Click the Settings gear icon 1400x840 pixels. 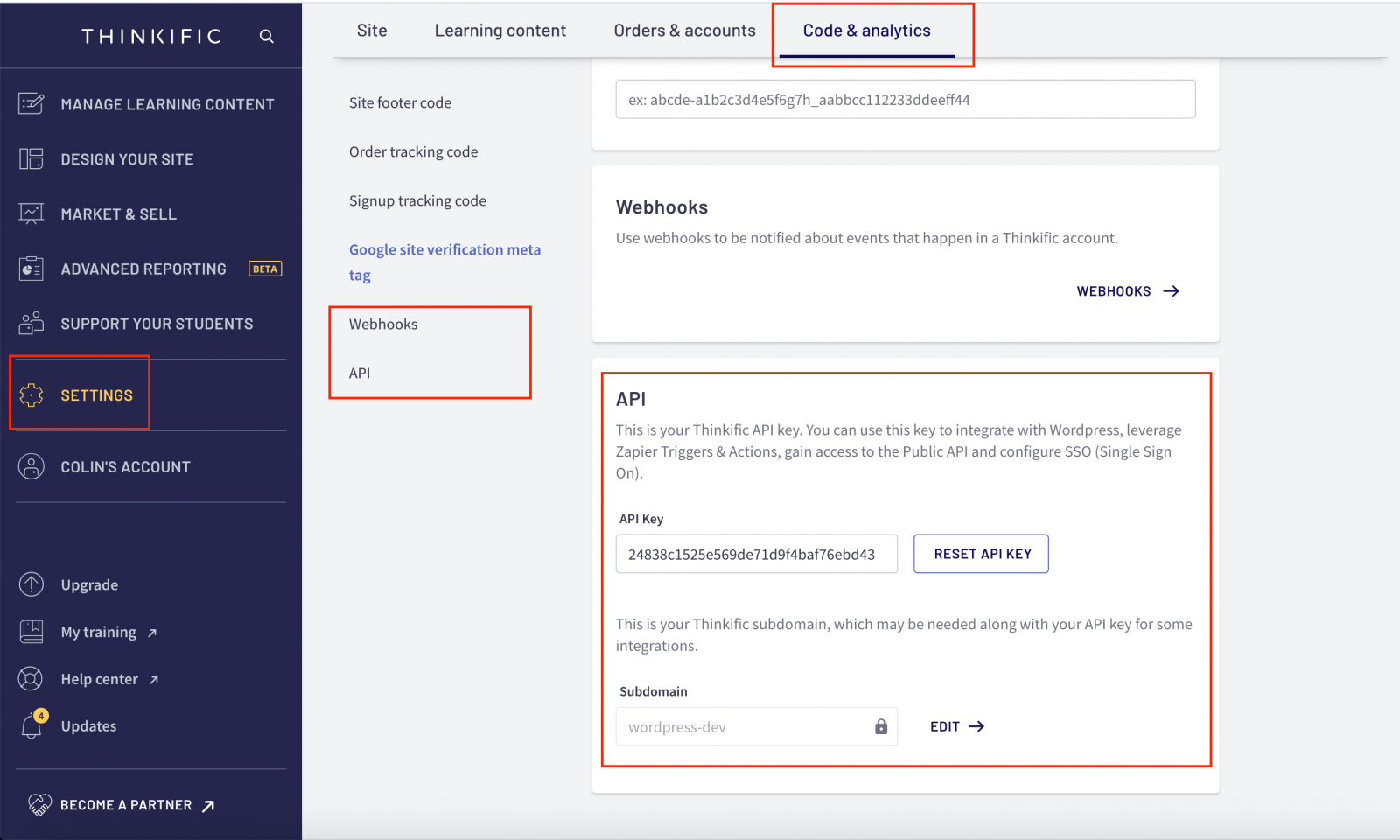tap(31, 395)
